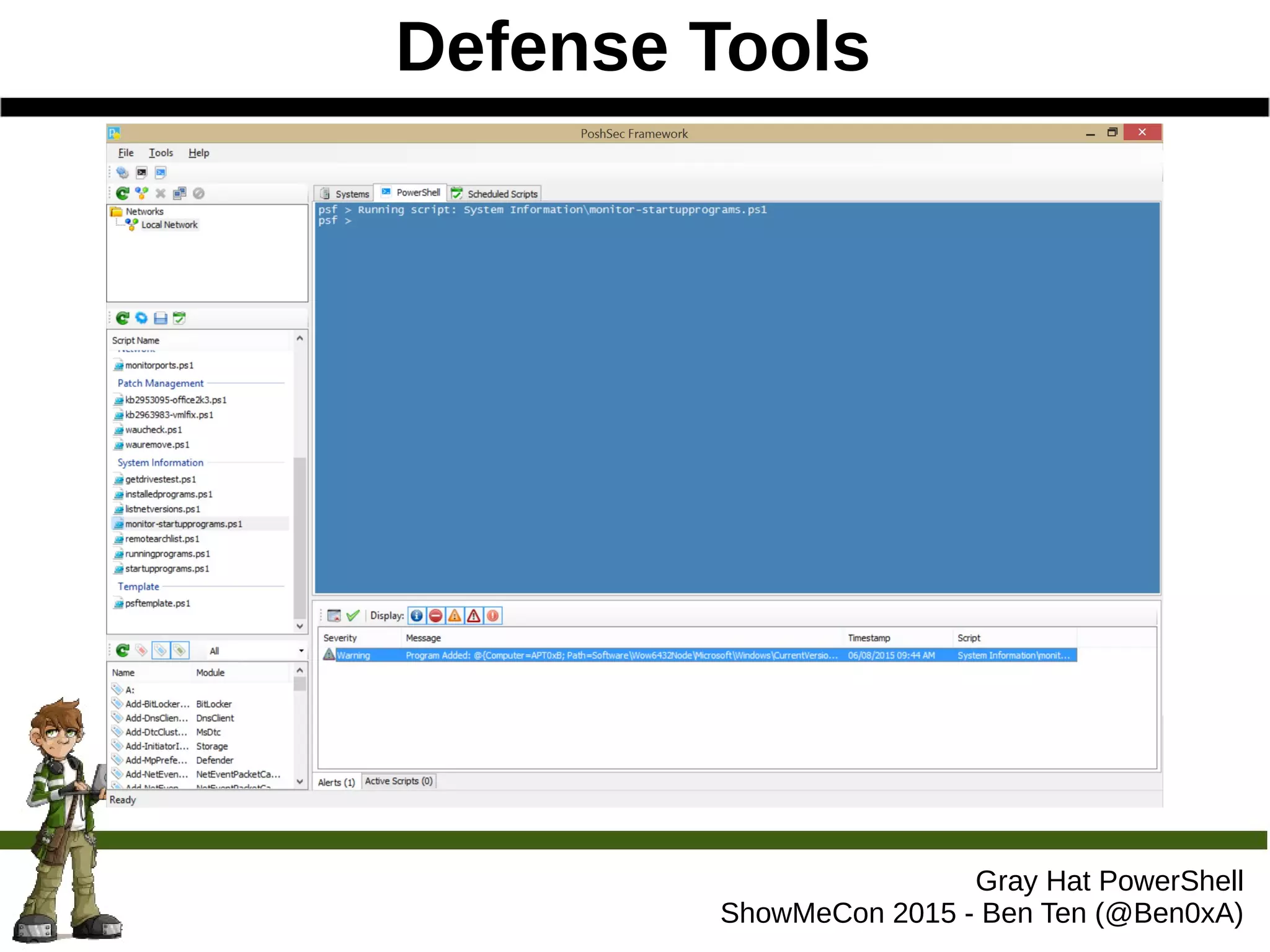The width and height of the screenshot is (1270, 952).
Task: Switch to the Alerts (1) tab
Action: pyautogui.click(x=336, y=782)
